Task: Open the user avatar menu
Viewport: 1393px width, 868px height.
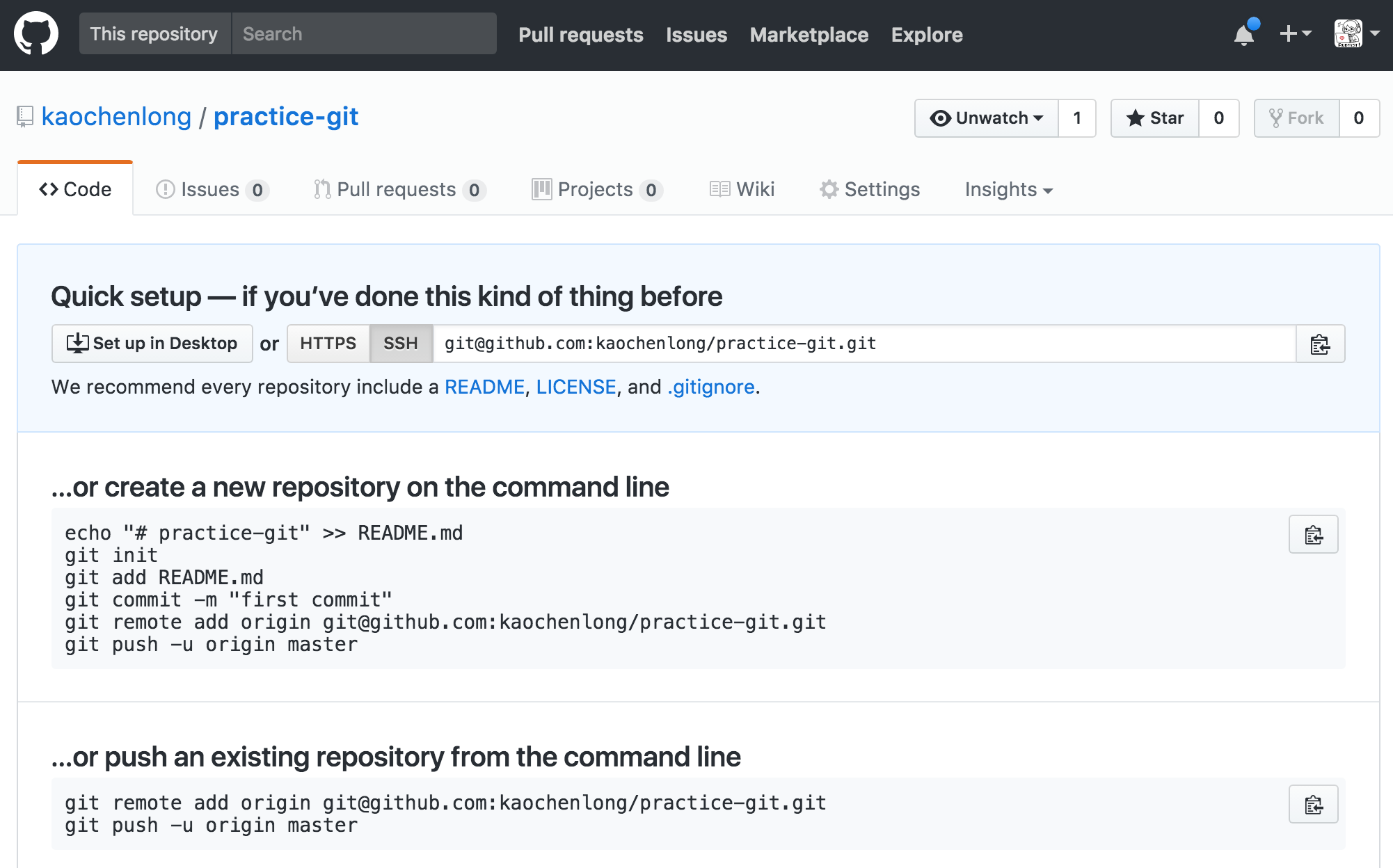Action: [x=1350, y=34]
